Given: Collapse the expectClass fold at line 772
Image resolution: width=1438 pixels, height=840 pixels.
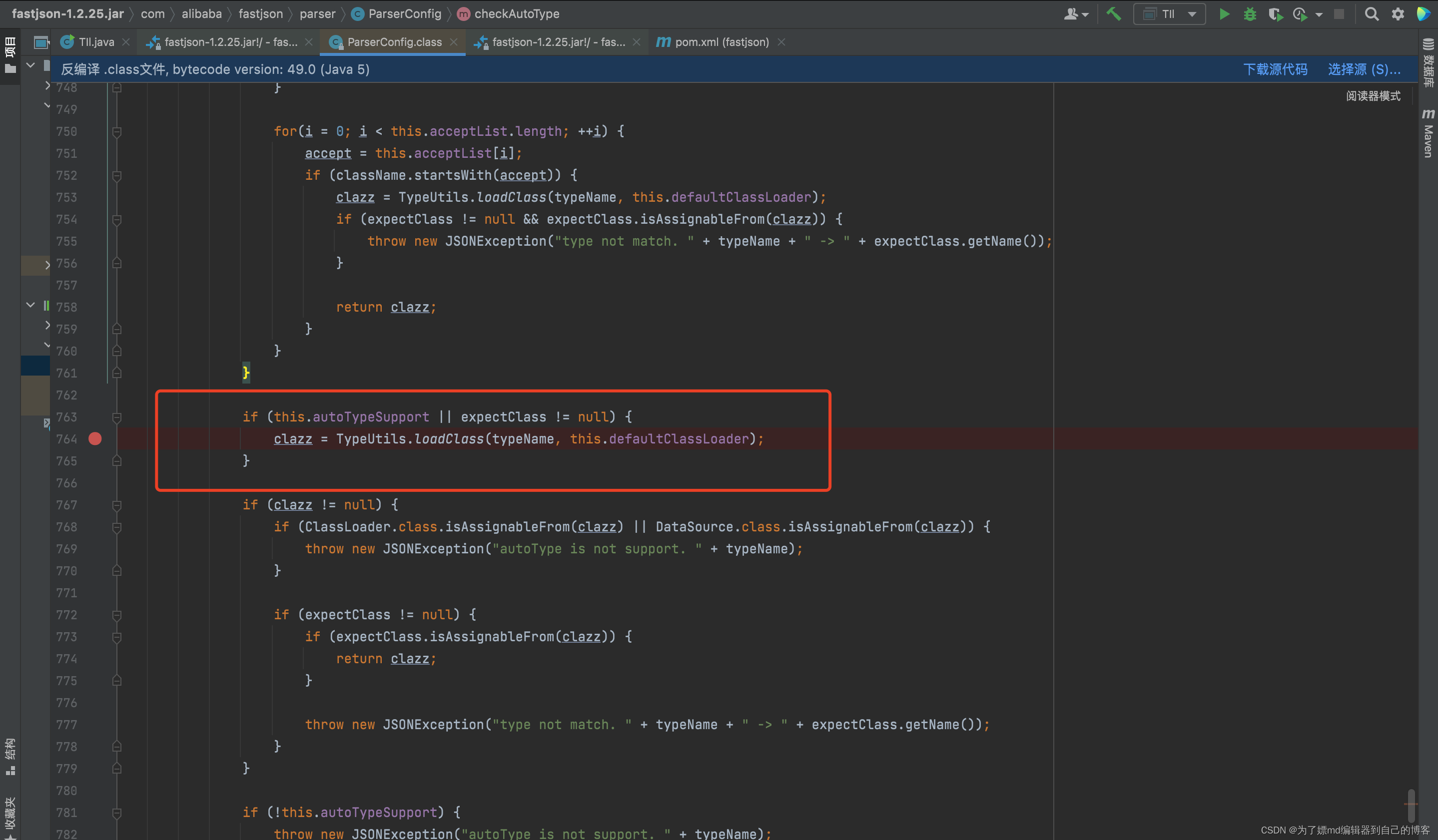Looking at the screenshot, I should tap(117, 615).
